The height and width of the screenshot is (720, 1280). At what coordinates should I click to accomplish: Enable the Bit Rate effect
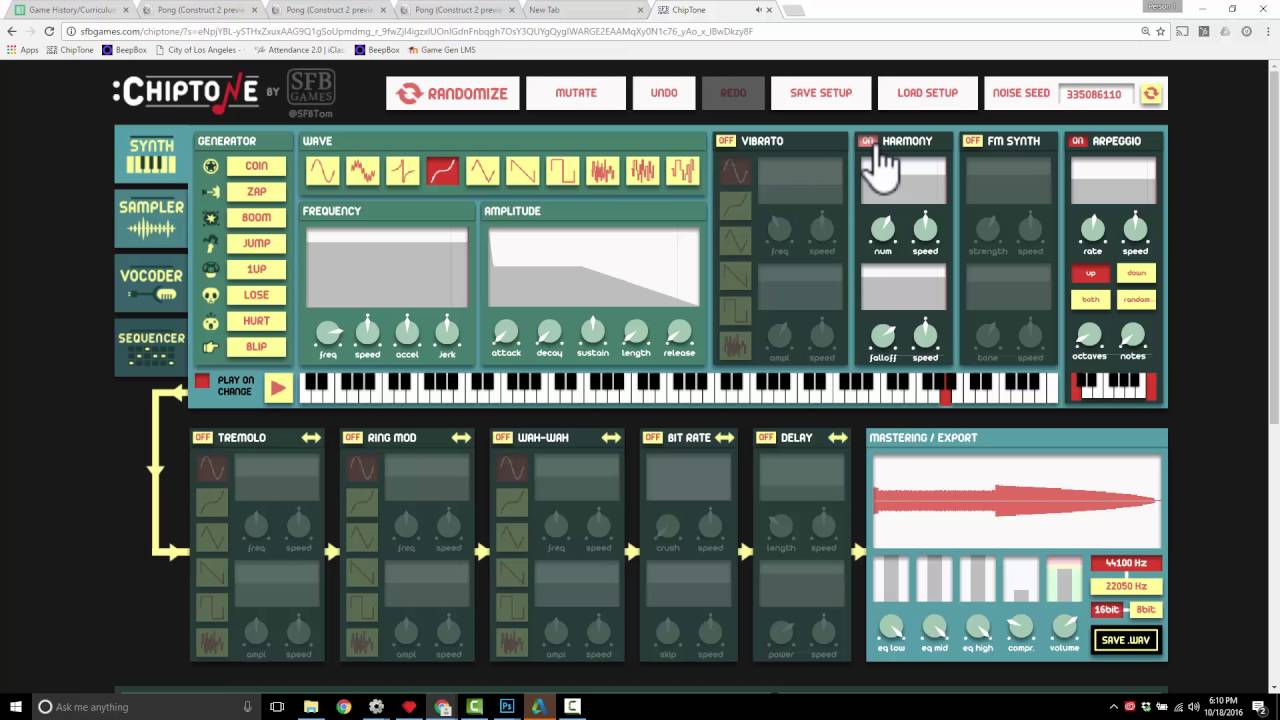653,438
